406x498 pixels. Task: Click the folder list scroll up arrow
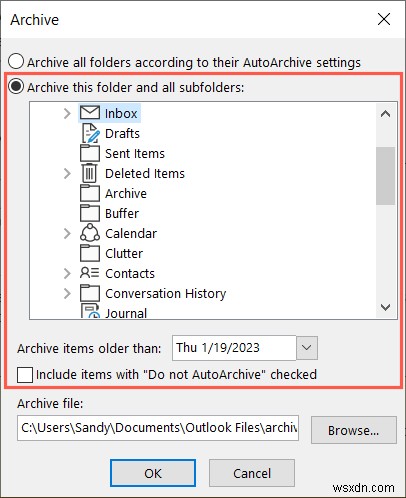pyautogui.click(x=385, y=114)
